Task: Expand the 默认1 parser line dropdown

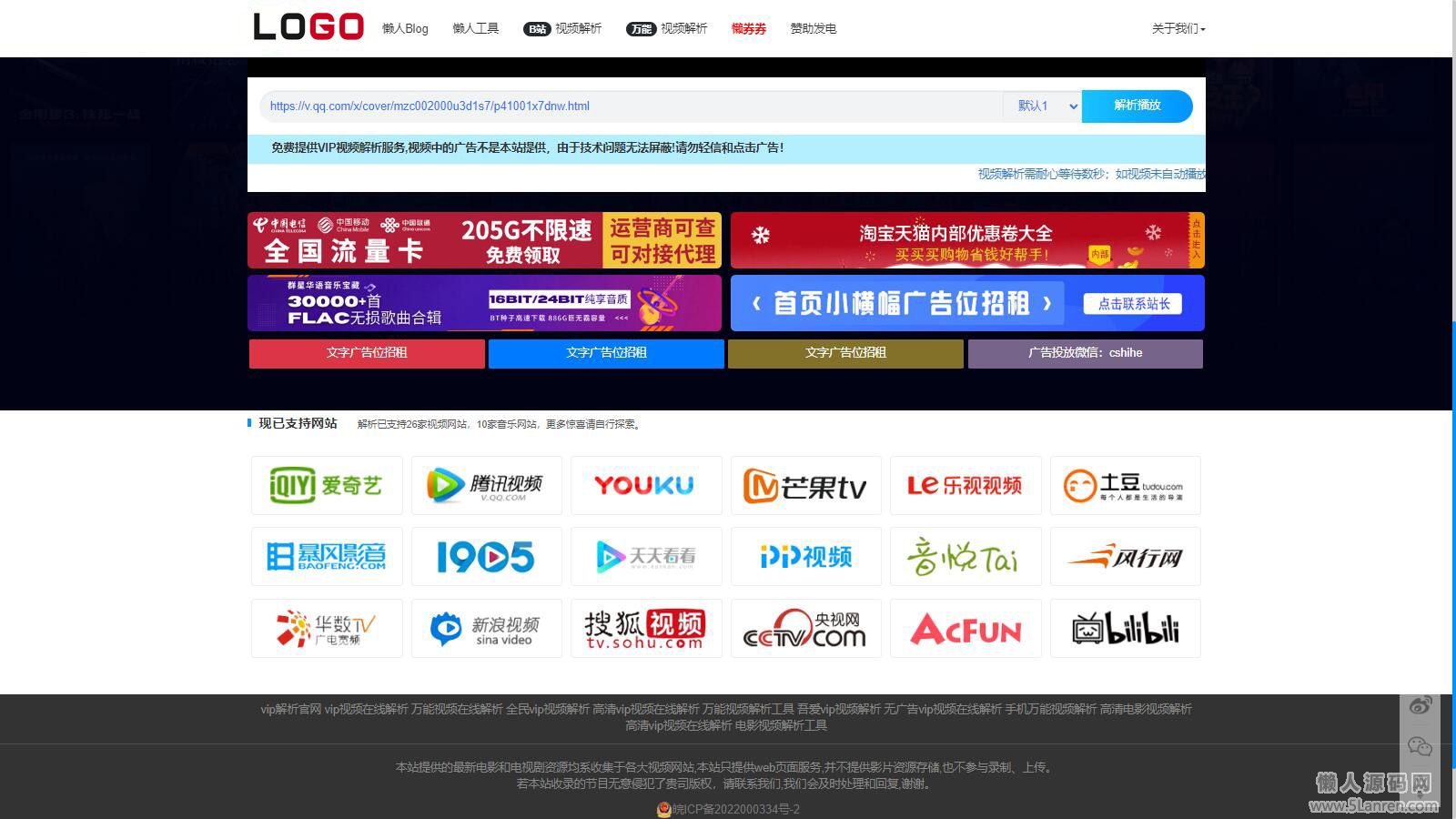Action: click(x=1043, y=106)
